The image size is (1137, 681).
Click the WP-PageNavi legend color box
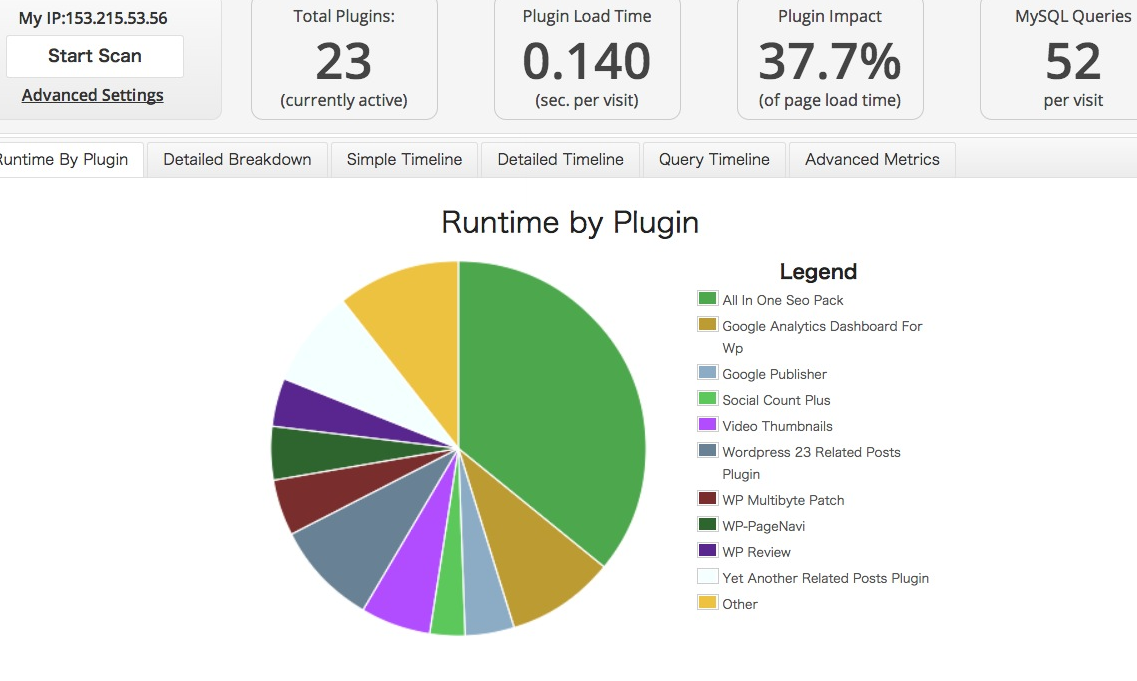point(707,524)
